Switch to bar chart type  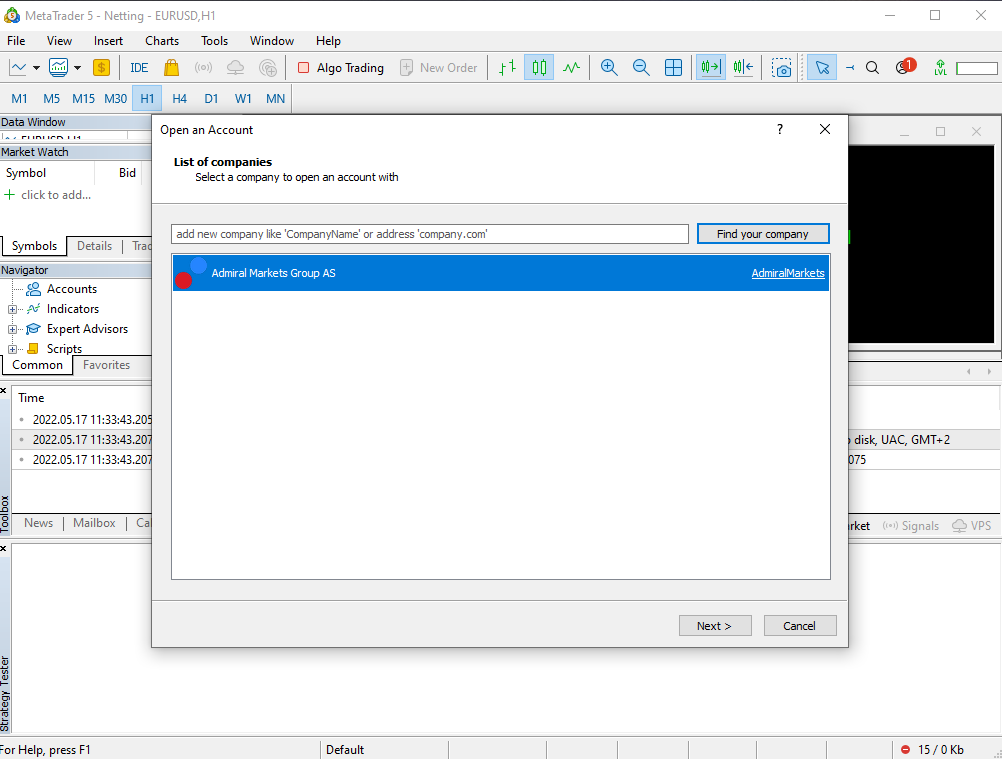507,67
